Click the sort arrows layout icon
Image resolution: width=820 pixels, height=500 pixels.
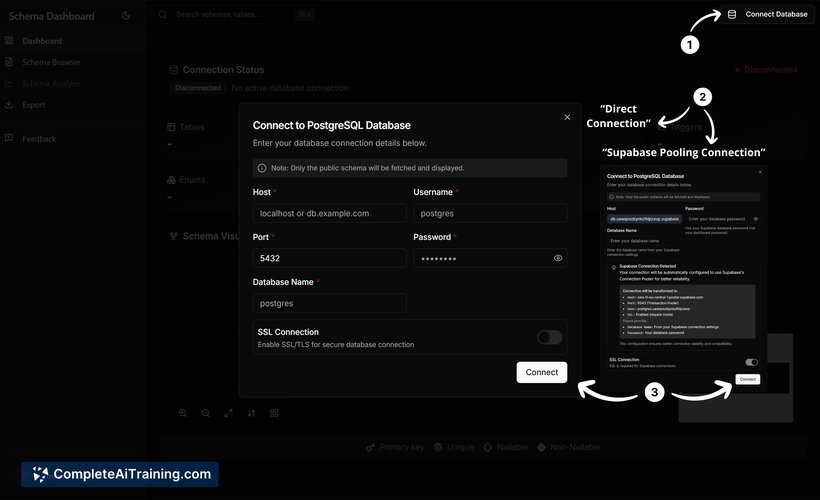[x=252, y=413]
